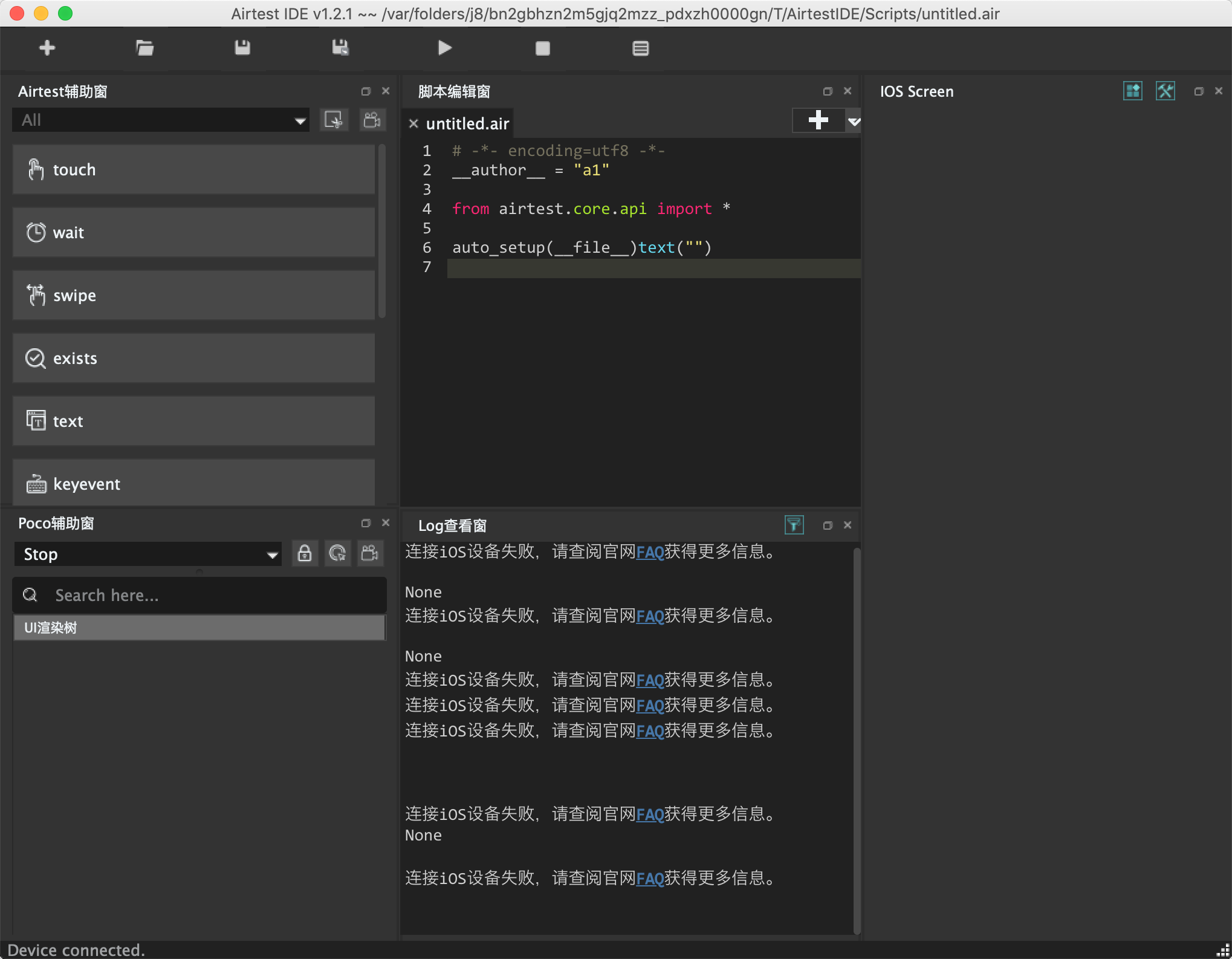Screen dimensions: 1232x959
Task: Insert a touch command
Action: pyautogui.click(x=193, y=169)
